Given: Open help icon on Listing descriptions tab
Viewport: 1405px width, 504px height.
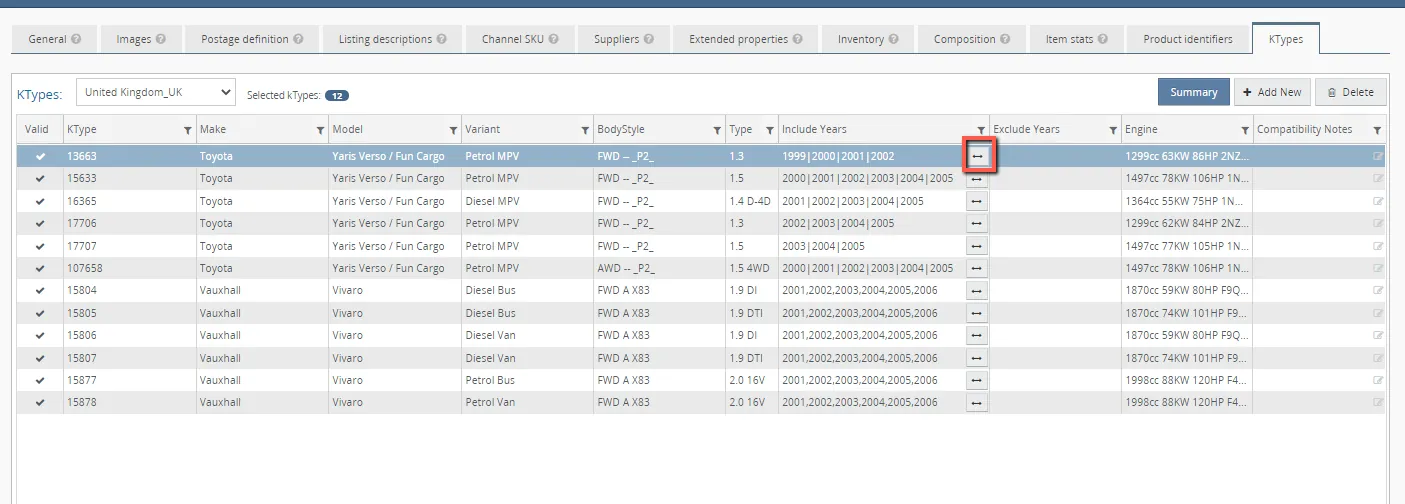Looking at the screenshot, I should click(x=442, y=39).
